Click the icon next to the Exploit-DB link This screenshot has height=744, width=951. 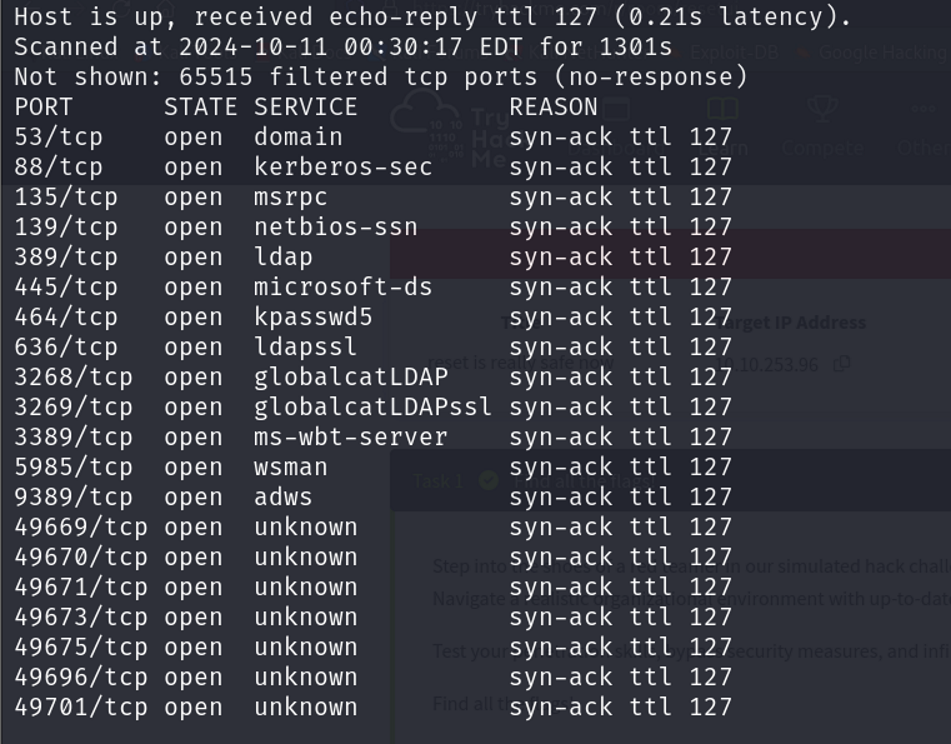[x=677, y=52]
